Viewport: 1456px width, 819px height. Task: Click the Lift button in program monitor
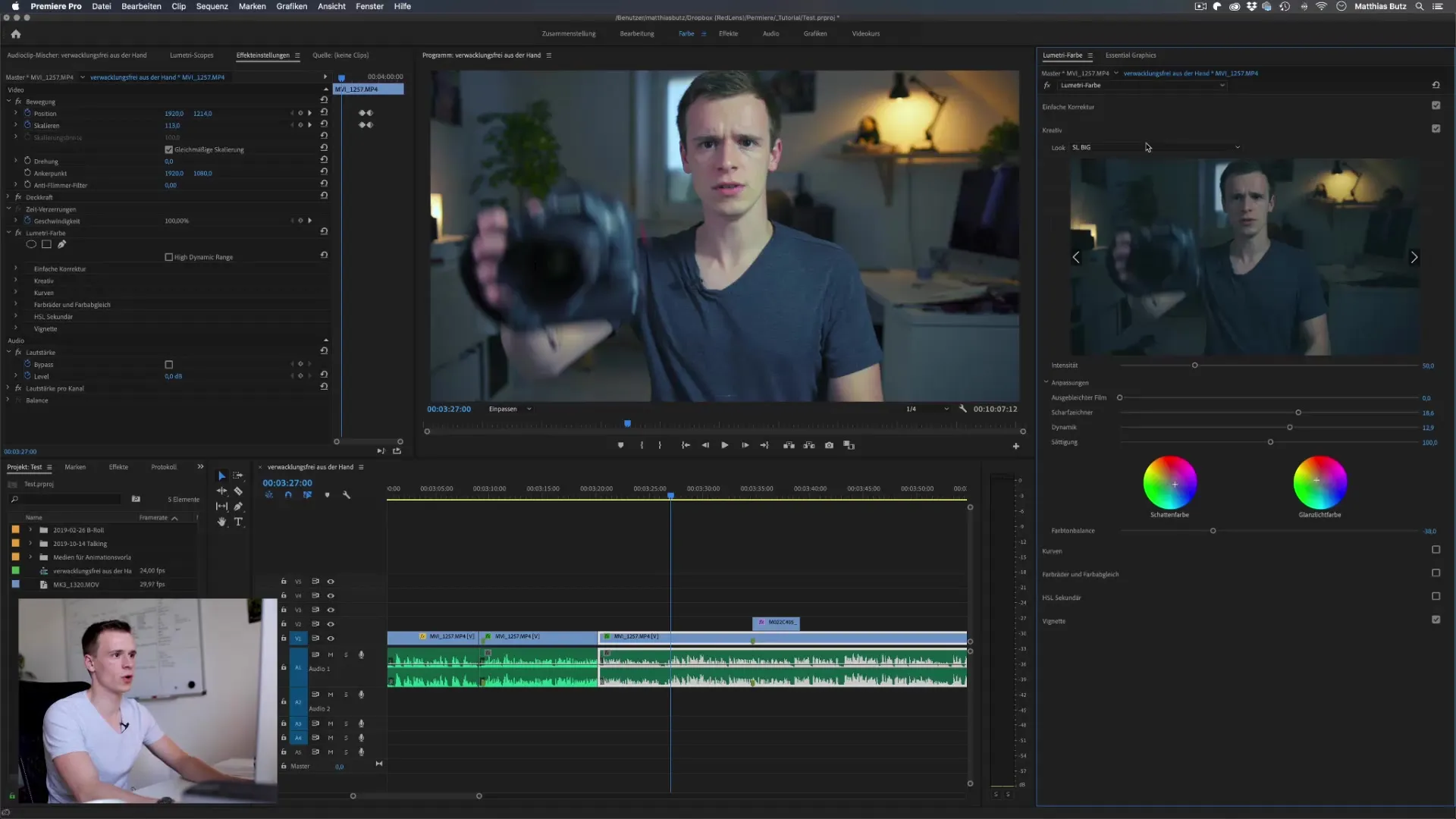(x=789, y=445)
